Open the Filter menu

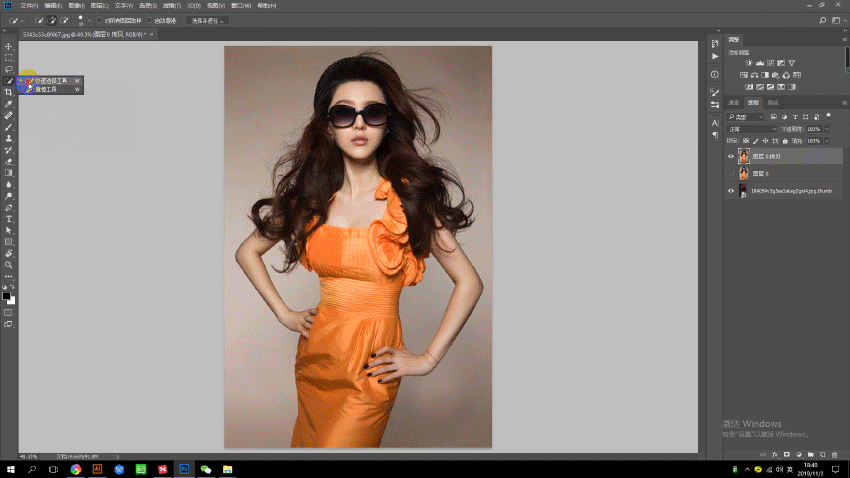coord(171,5)
